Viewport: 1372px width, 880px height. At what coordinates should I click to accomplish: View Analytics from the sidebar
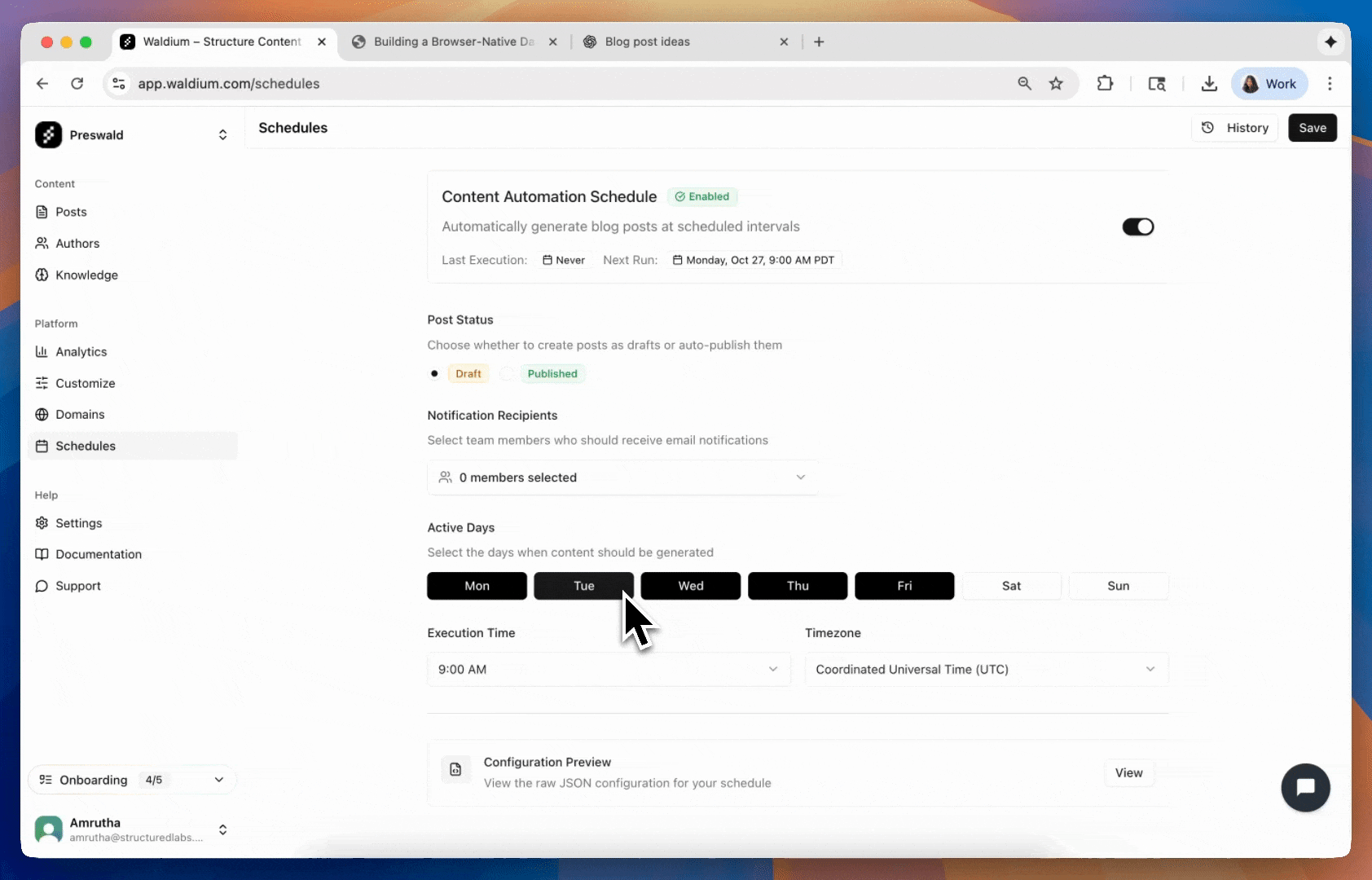tap(81, 351)
